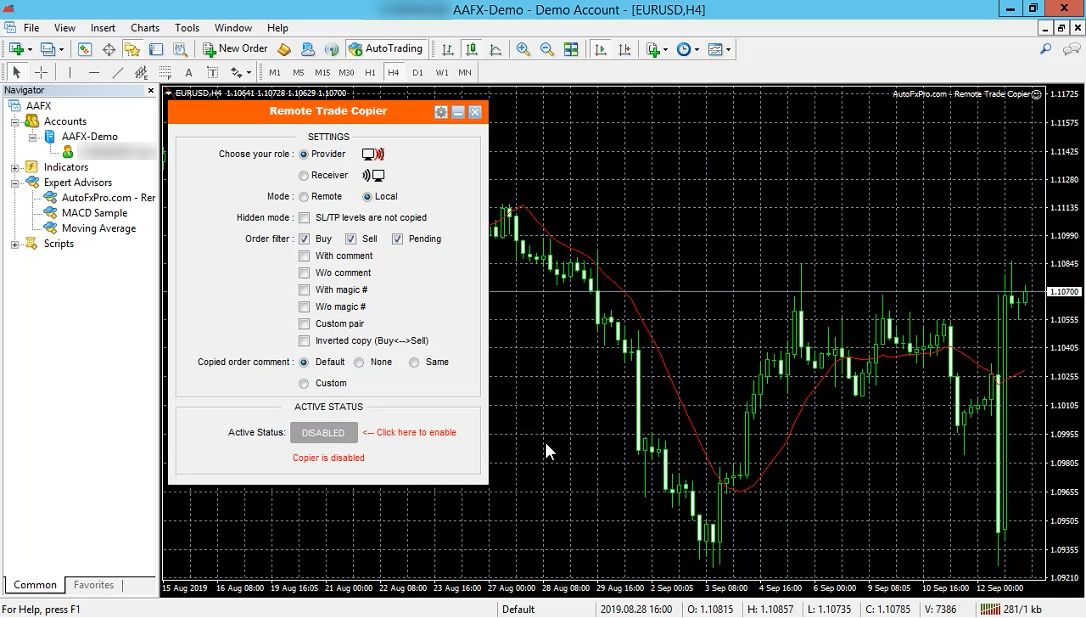Collapse the Expert Advisors tree node
This screenshot has width=1086, height=618.
tap(15, 183)
